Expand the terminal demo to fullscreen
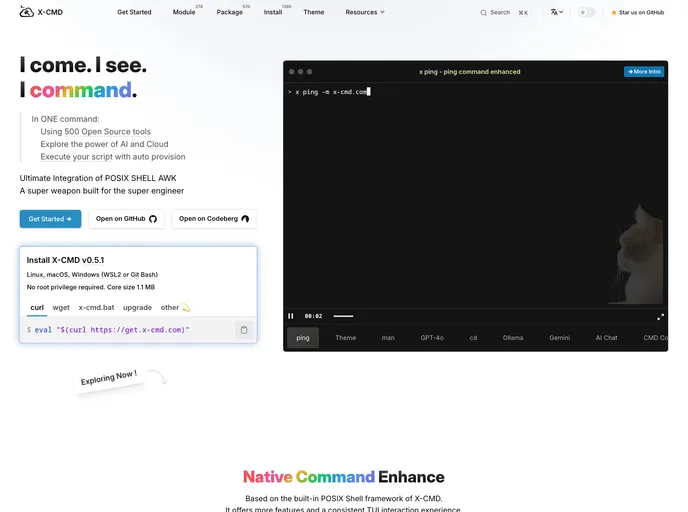The image size is (688, 512). click(660, 317)
